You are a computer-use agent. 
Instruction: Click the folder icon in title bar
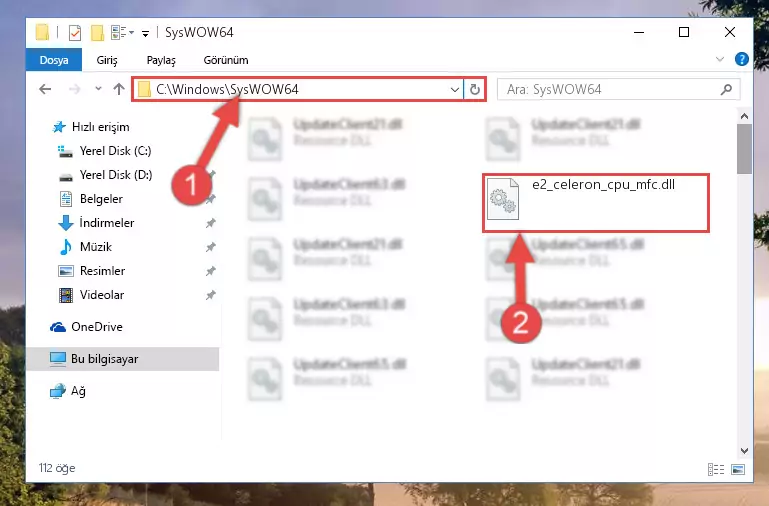point(43,32)
